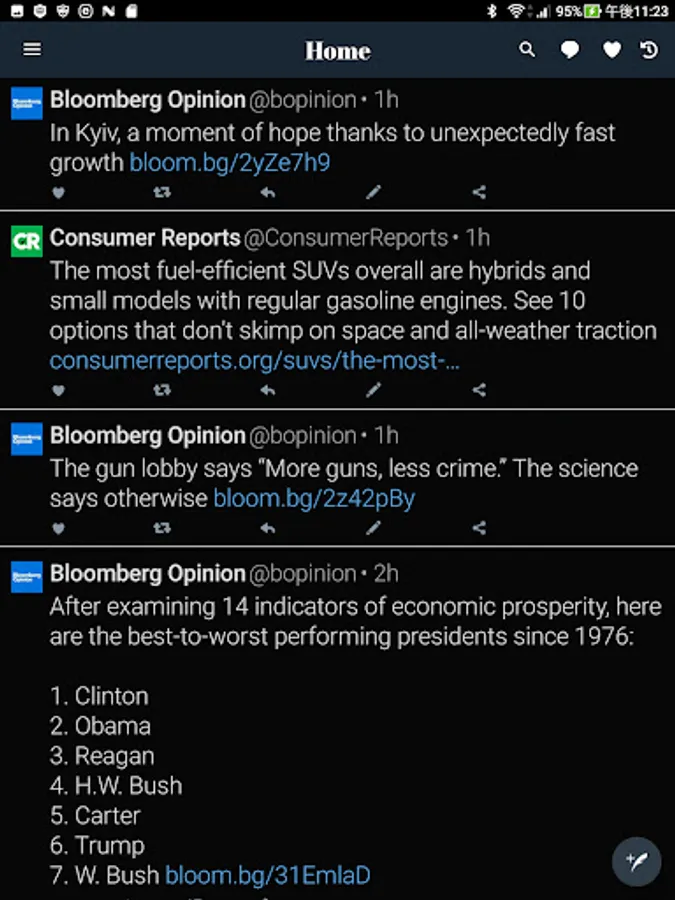Screen dimensions: 675x900
Task: Open the hamburger navigation menu
Action: point(32,49)
